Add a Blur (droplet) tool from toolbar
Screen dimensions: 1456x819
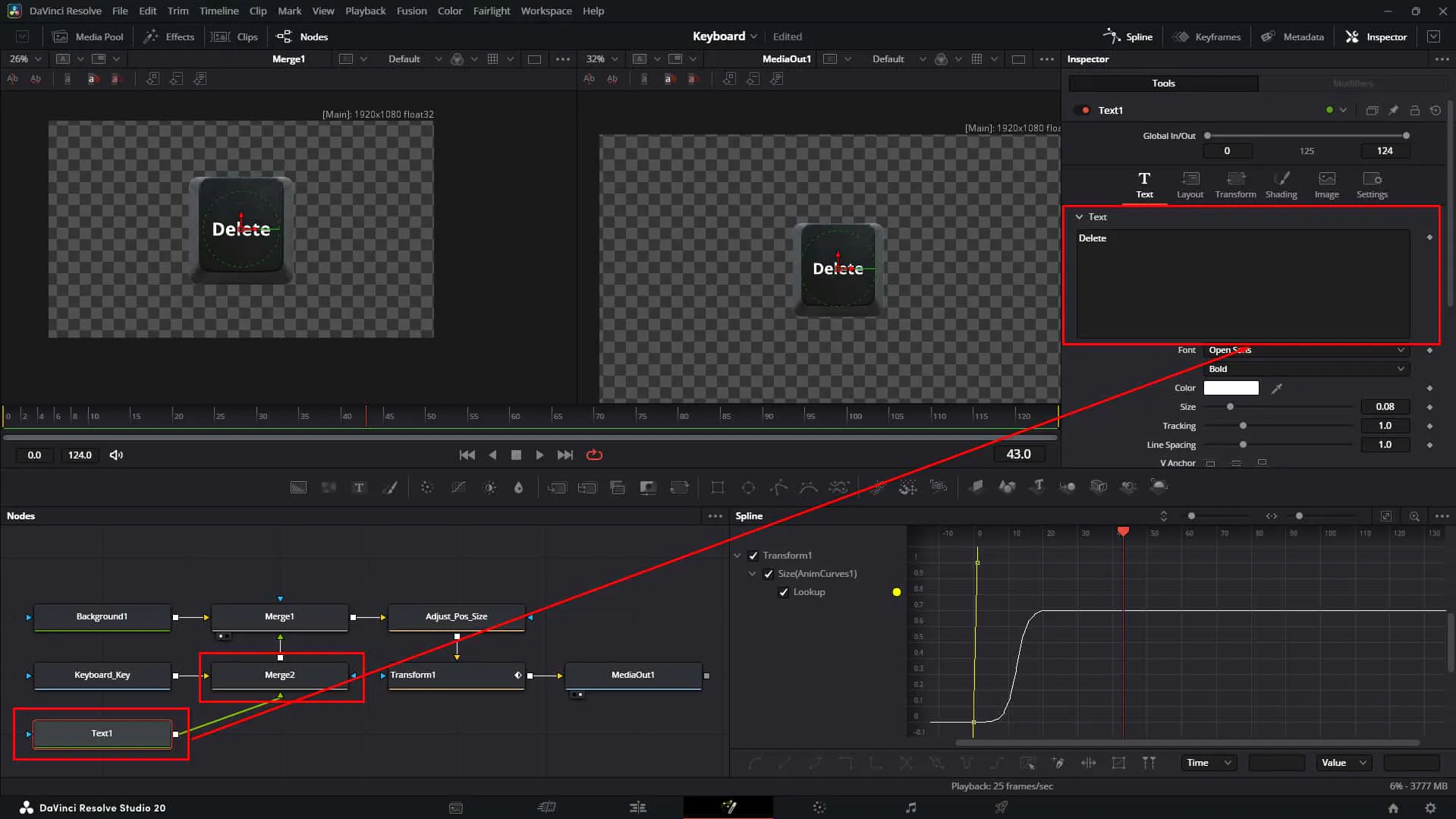tap(518, 487)
